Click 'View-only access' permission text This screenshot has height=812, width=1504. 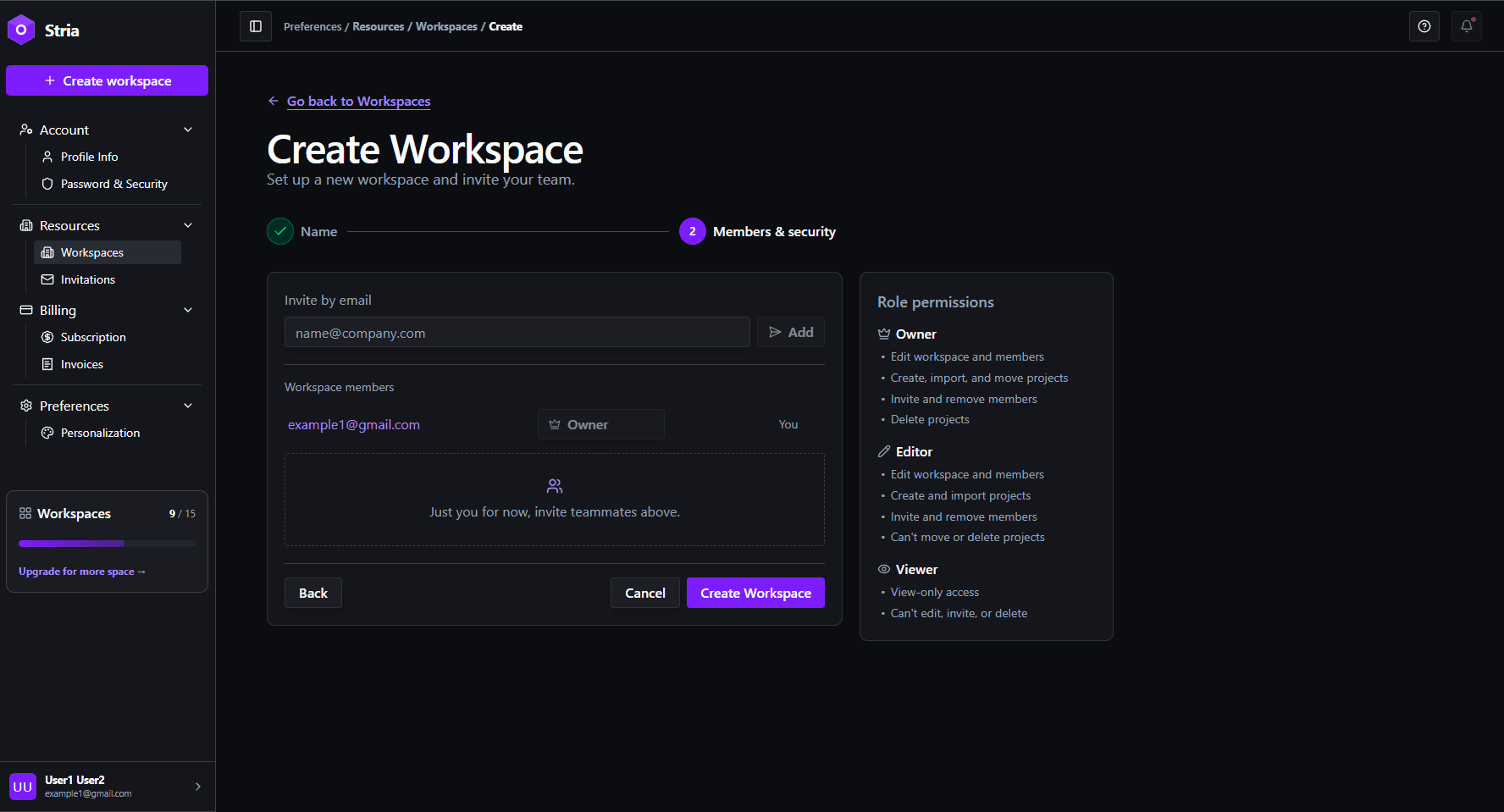(x=935, y=592)
